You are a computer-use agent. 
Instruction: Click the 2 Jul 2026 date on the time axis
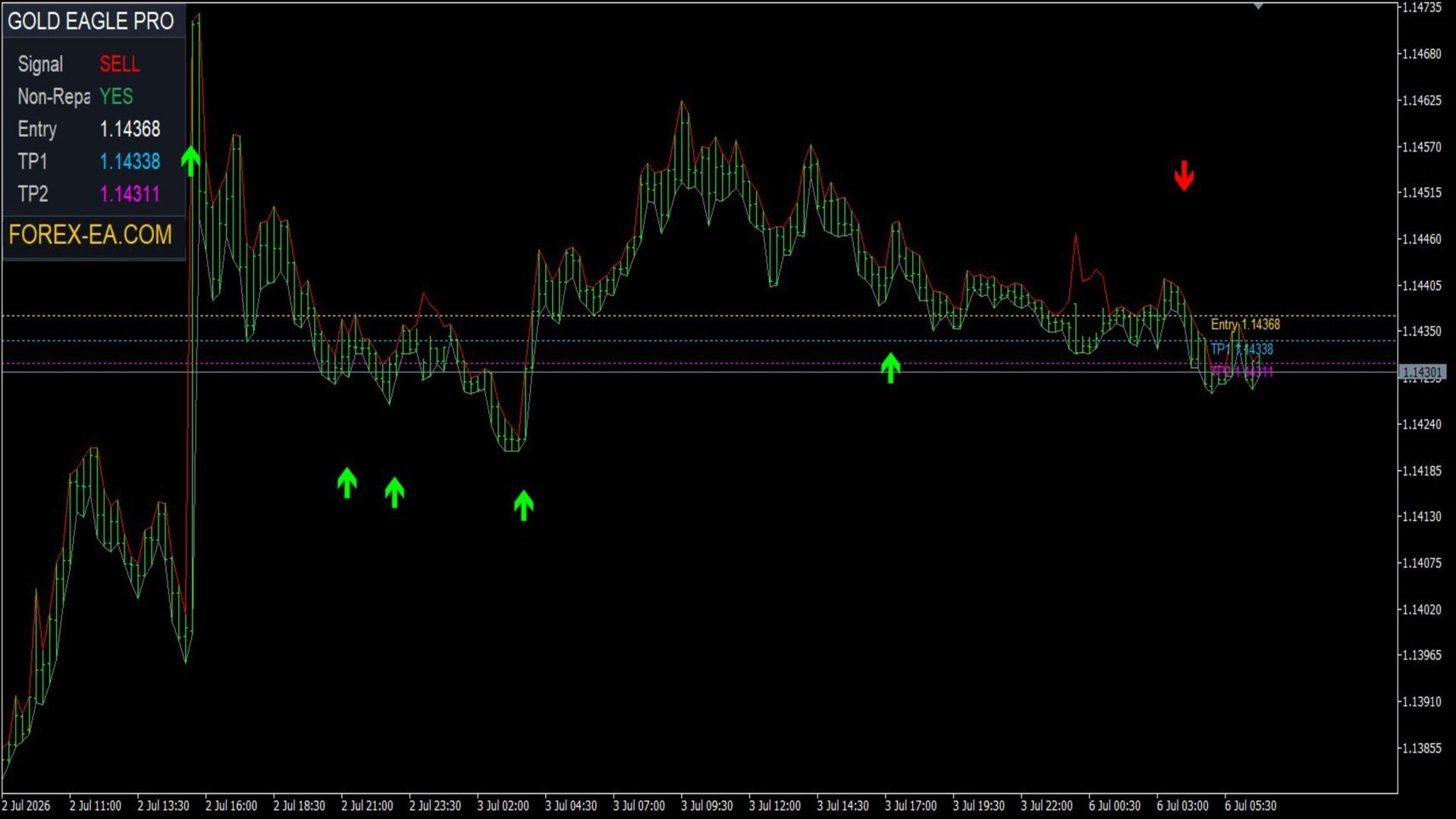pyautogui.click(x=26, y=805)
